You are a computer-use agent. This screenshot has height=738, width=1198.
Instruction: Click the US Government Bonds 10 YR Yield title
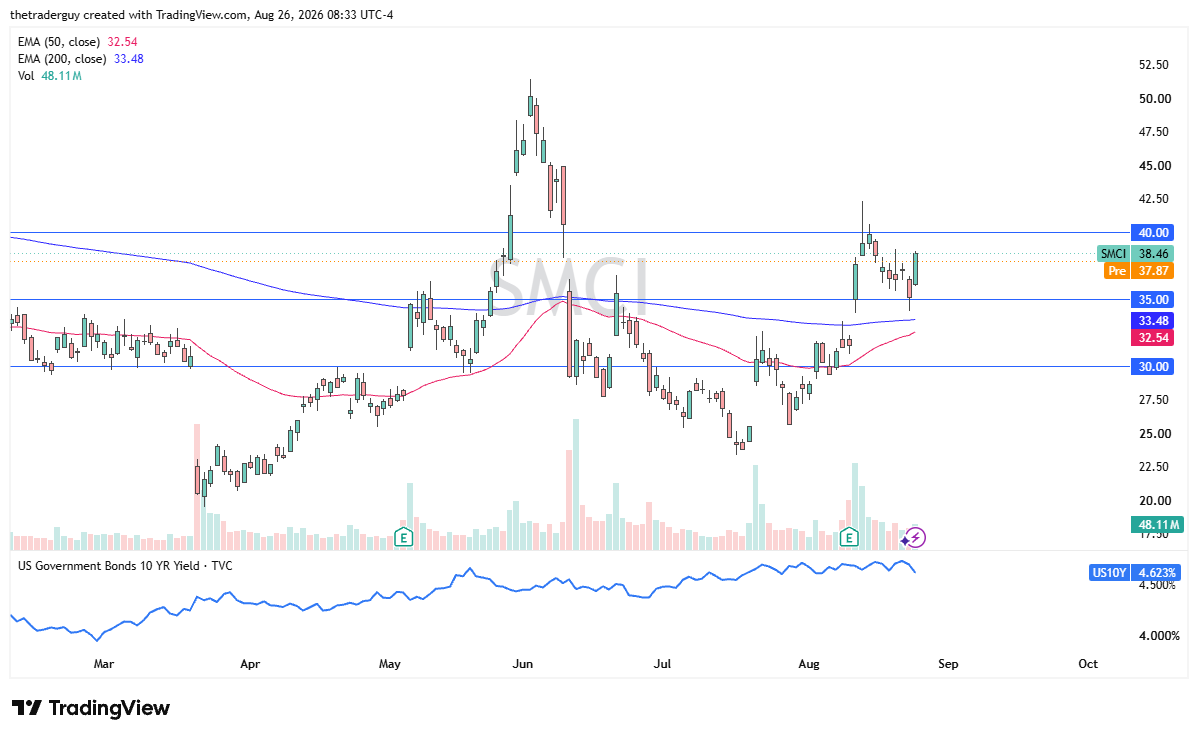[125, 566]
